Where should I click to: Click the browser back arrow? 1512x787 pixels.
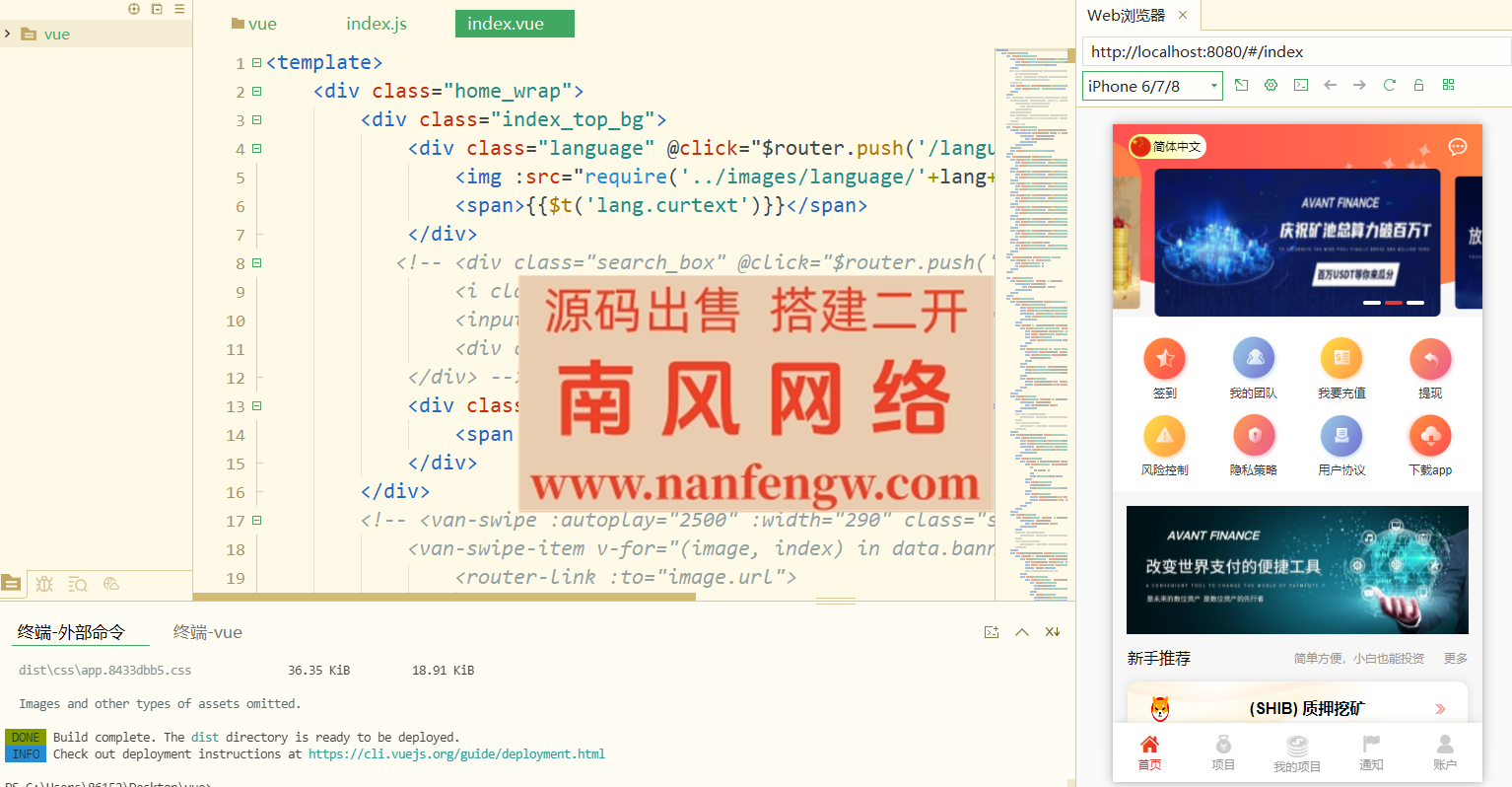1330,85
